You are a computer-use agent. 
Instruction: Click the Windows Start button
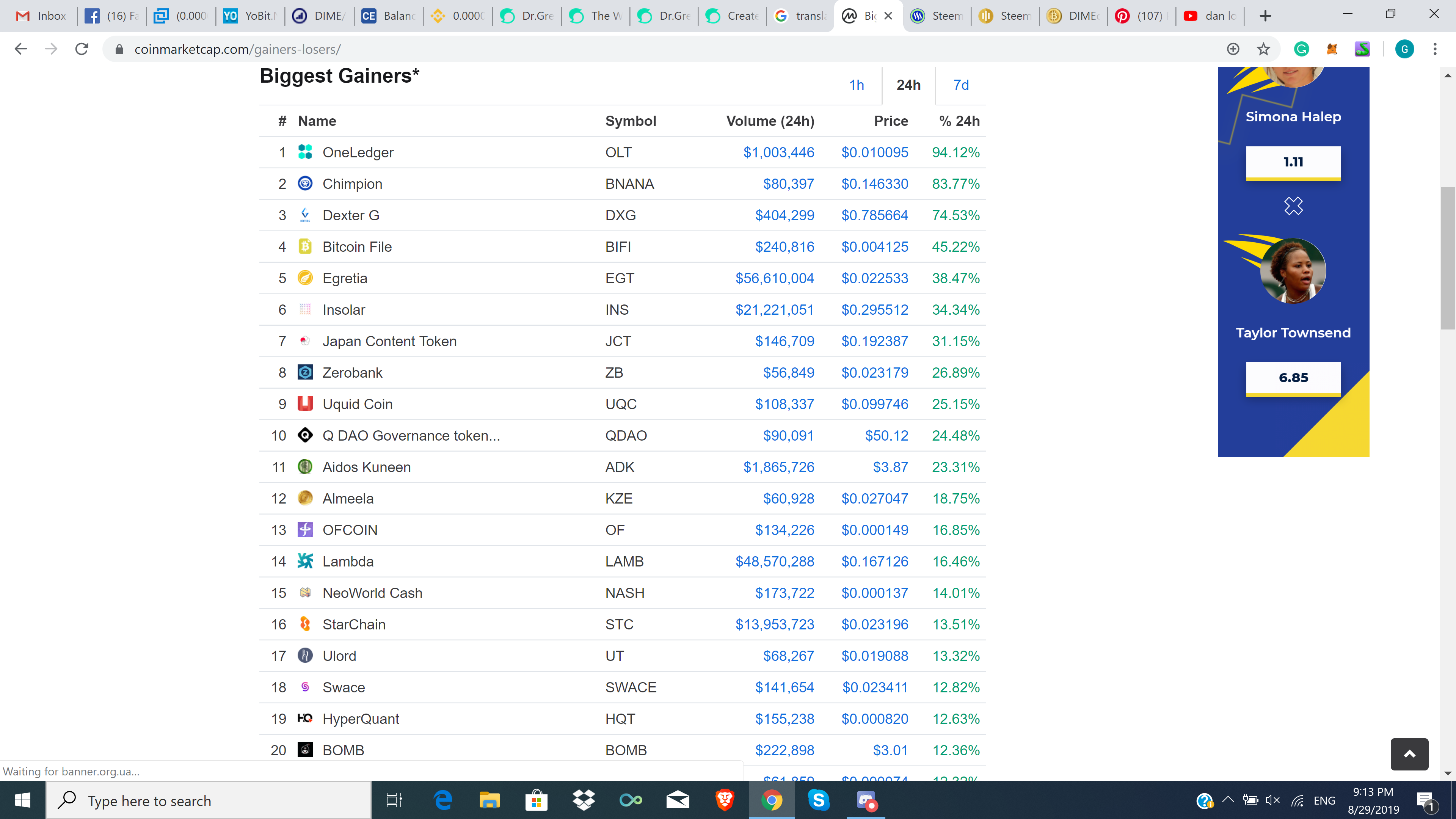(x=22, y=800)
